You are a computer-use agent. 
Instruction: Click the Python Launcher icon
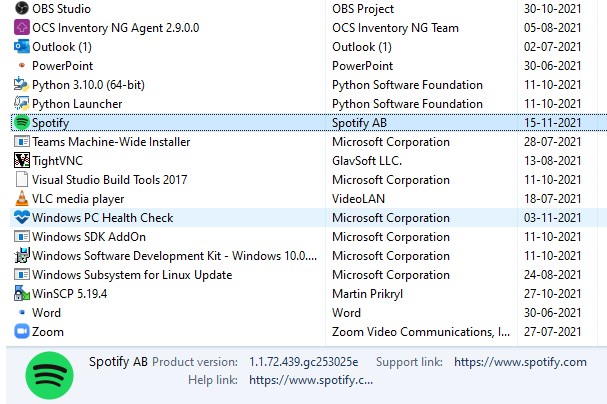click(x=22, y=103)
